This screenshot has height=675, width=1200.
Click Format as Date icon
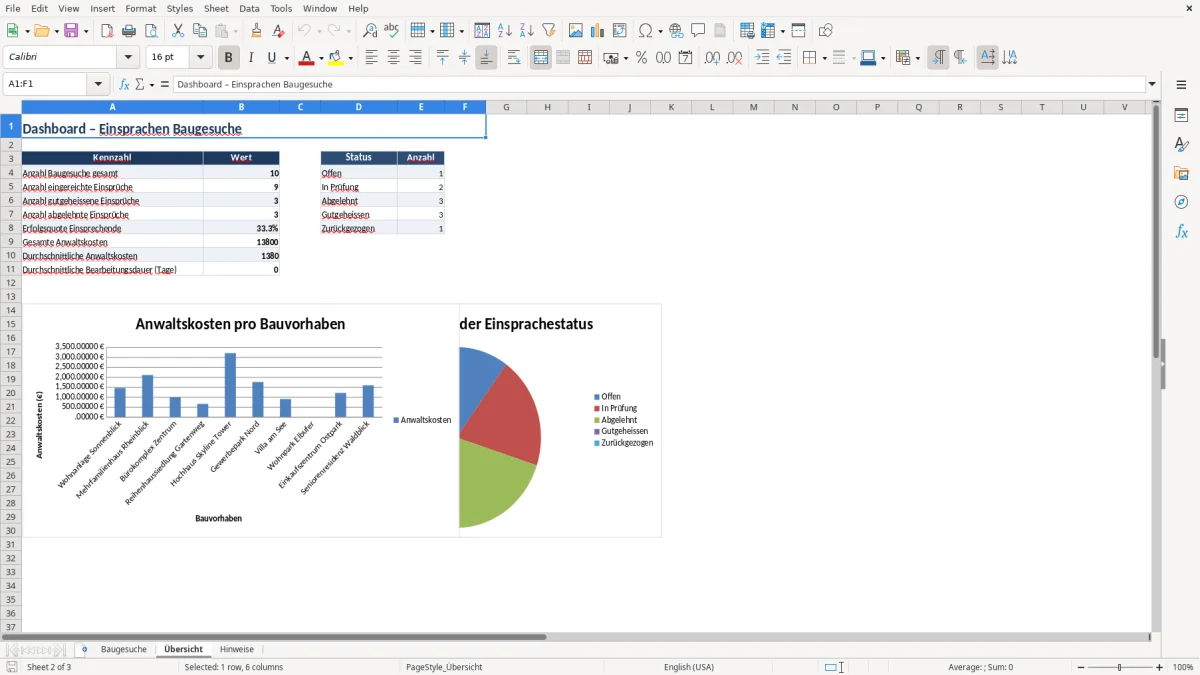click(685, 58)
